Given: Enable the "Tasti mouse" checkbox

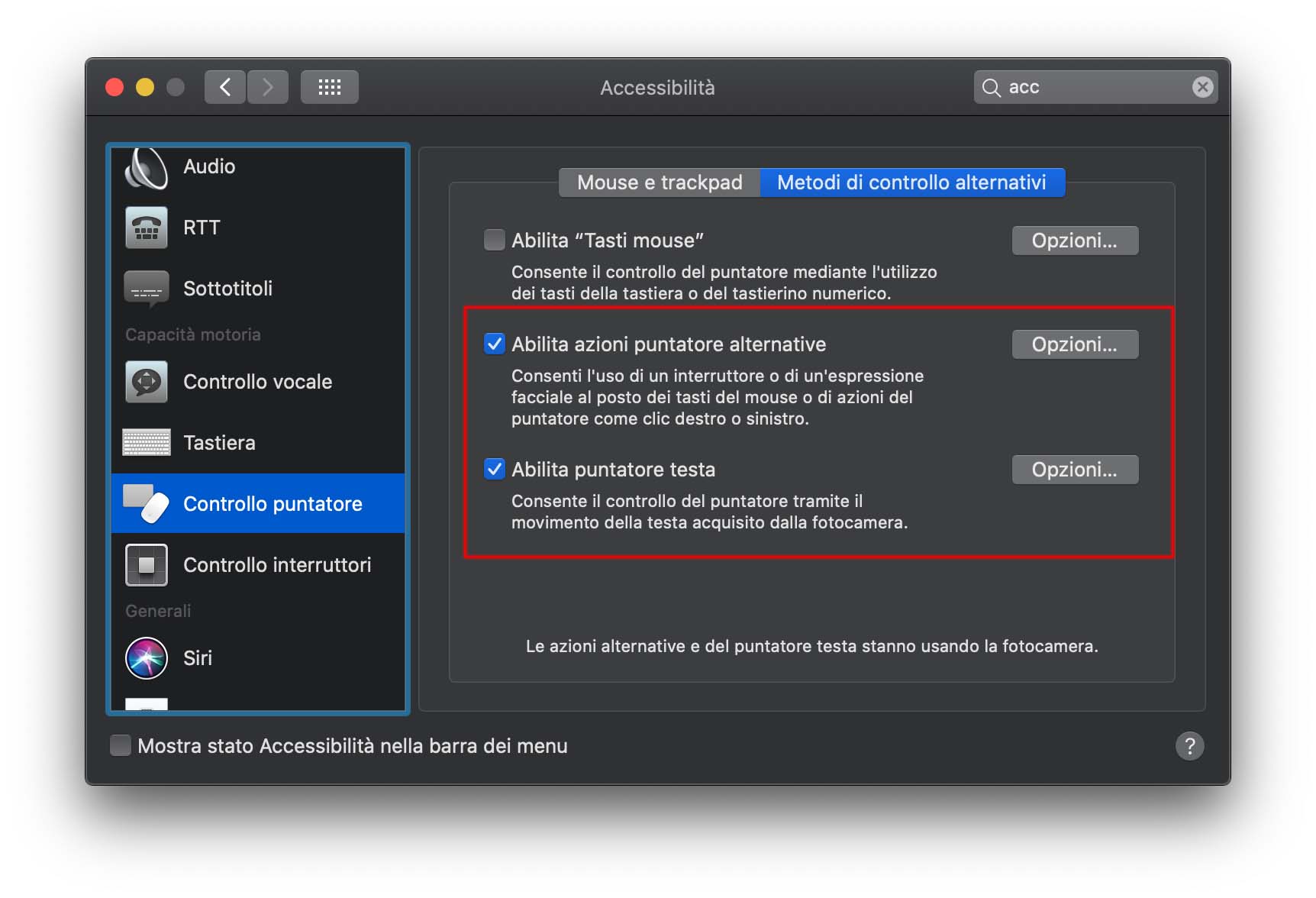Looking at the screenshot, I should coord(495,241).
